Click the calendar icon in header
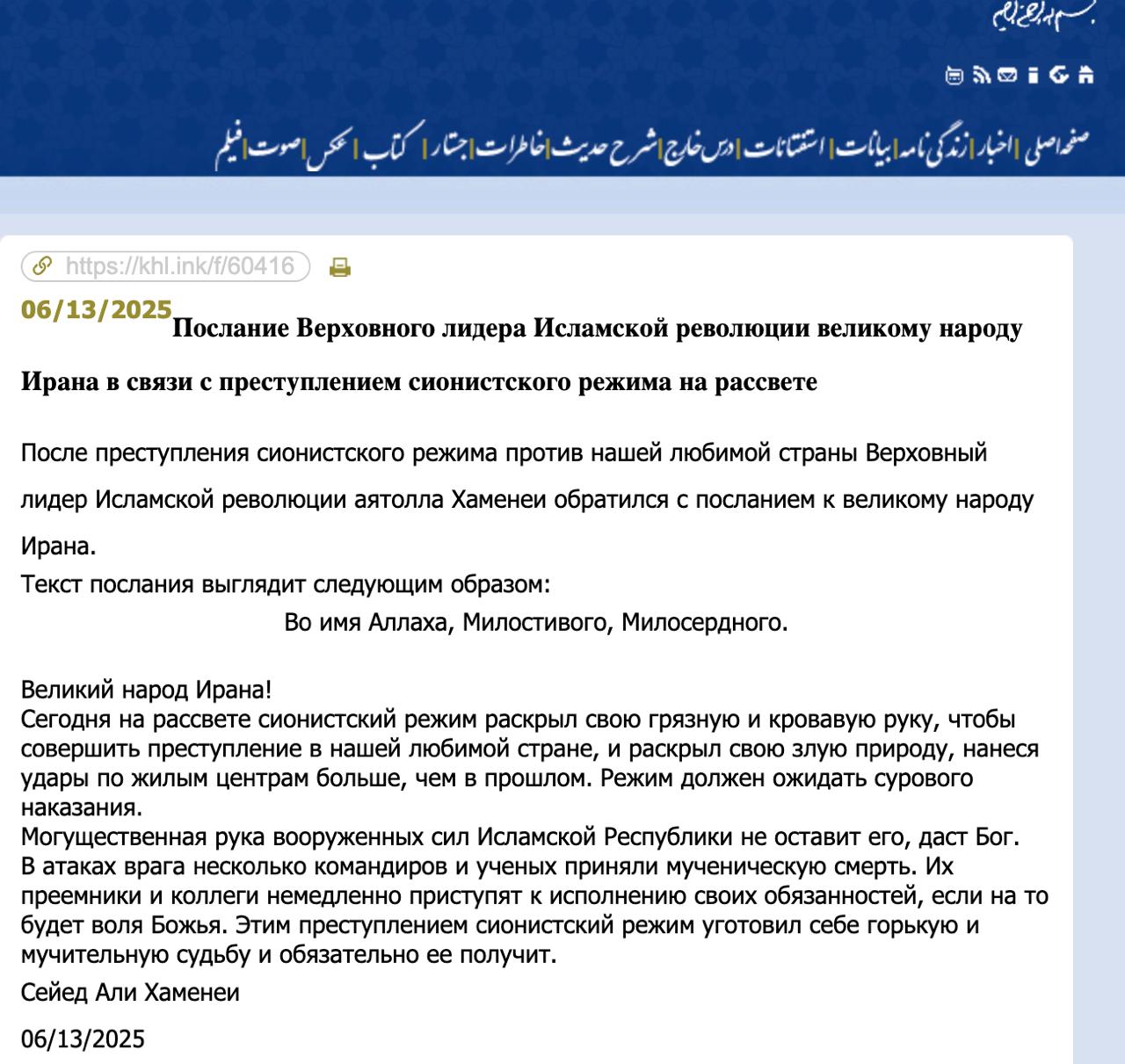1125x1064 pixels. pyautogui.click(x=954, y=76)
